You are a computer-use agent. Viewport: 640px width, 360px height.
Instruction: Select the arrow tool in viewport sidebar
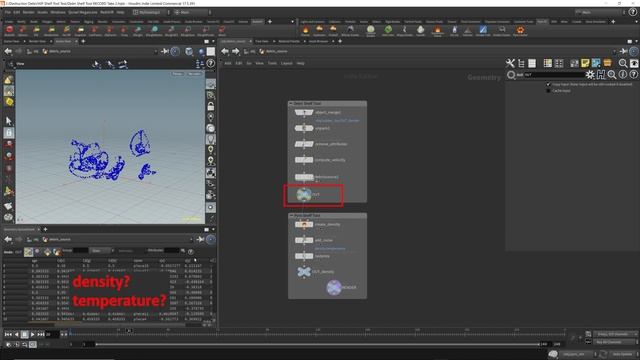point(9,121)
